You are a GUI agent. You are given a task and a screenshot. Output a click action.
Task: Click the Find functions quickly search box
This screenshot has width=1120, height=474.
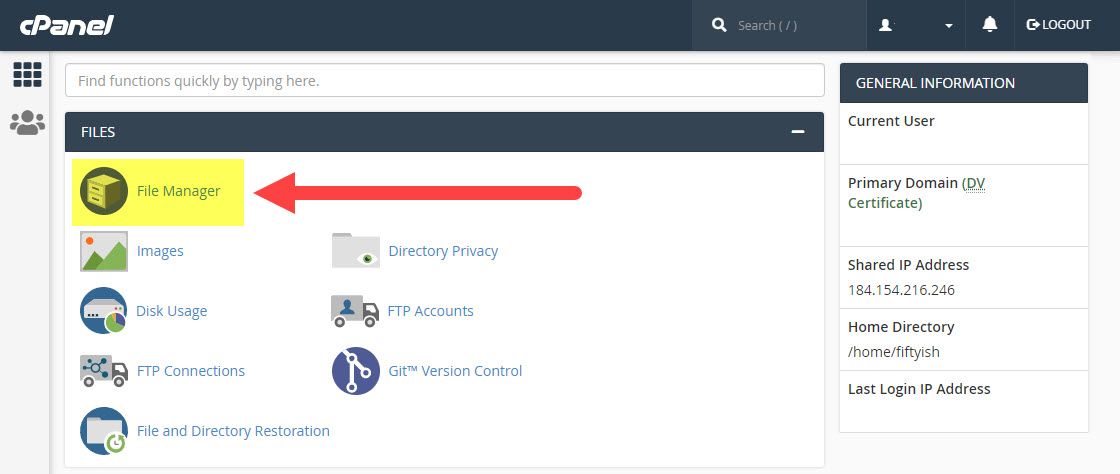(445, 80)
